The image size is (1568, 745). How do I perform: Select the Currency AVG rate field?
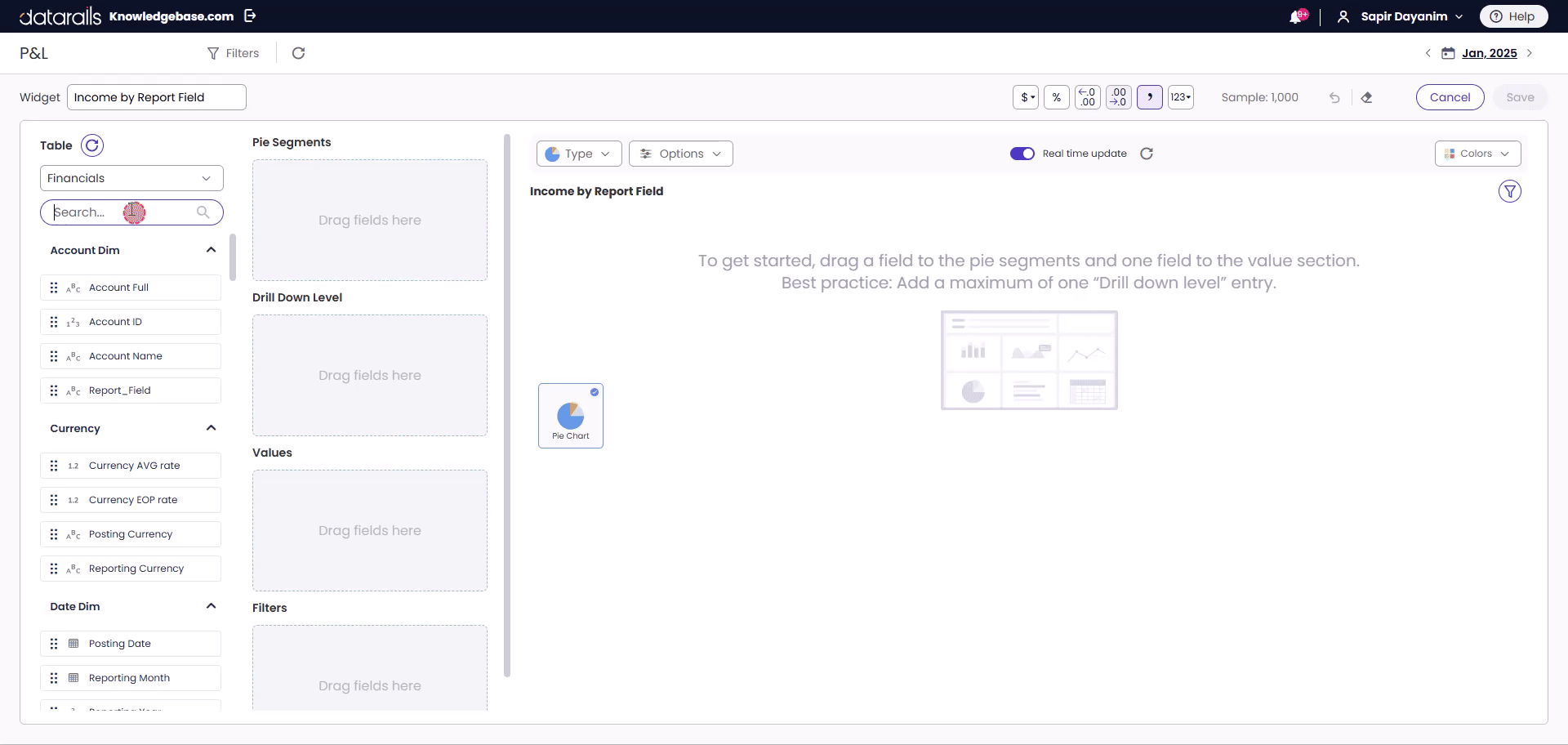click(131, 466)
